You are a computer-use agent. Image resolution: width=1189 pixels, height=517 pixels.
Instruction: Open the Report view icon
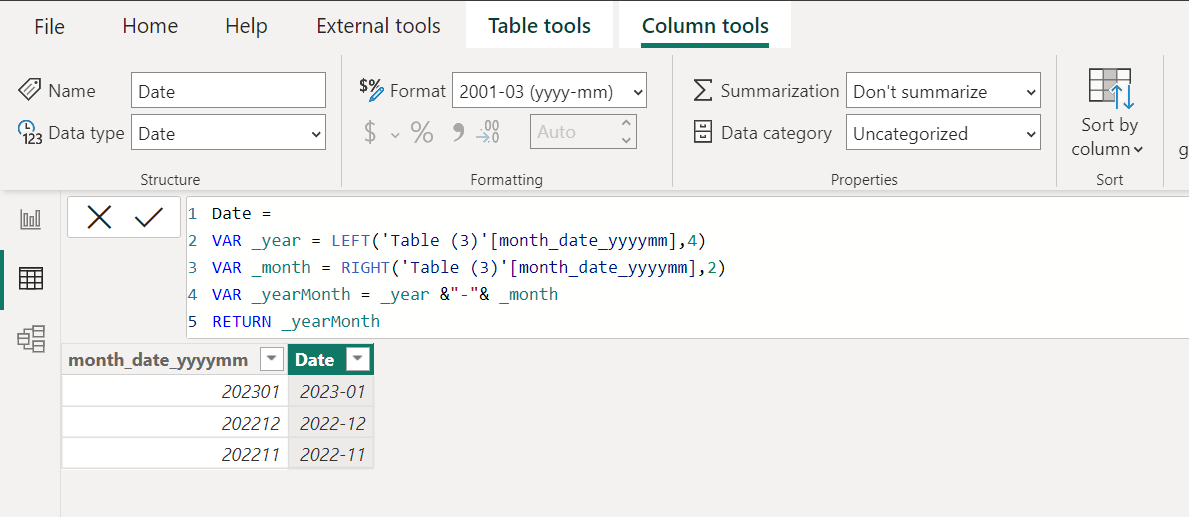pyautogui.click(x=31, y=221)
